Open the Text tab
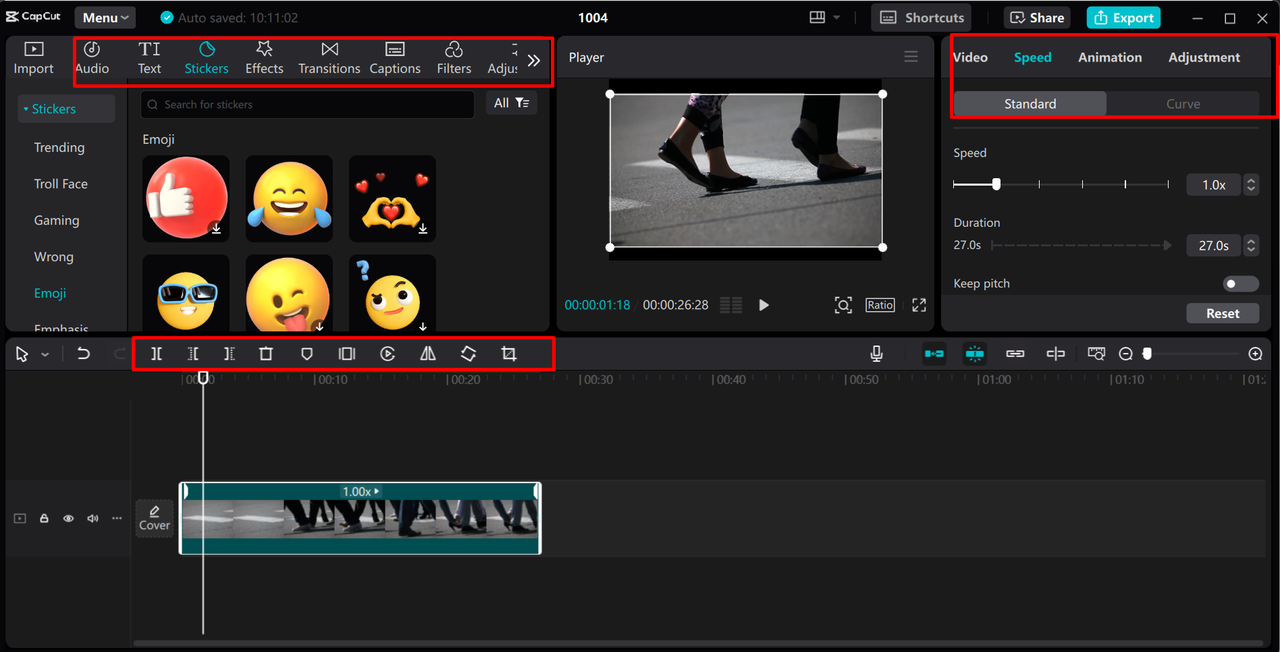This screenshot has height=652, width=1280. click(149, 58)
